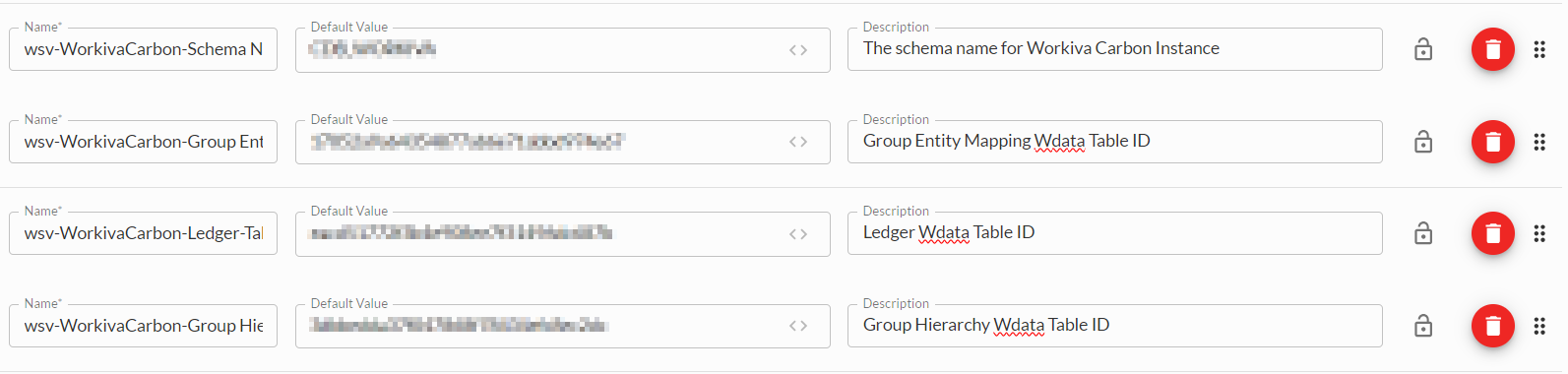Toggle the lock for Group Entity Mapping row
This screenshot has height=374, width=1568.
click(x=1423, y=142)
